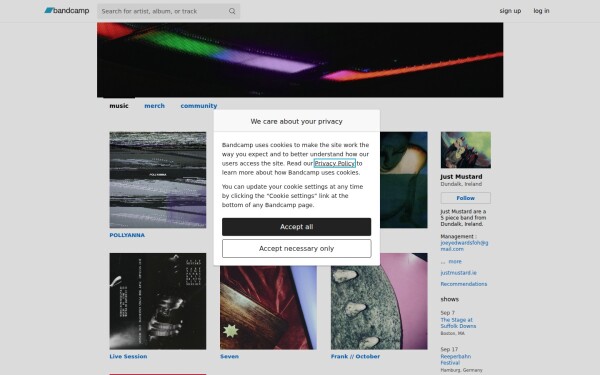Open the Frank // October title link
The width and height of the screenshot is (600, 375).
coord(355,356)
